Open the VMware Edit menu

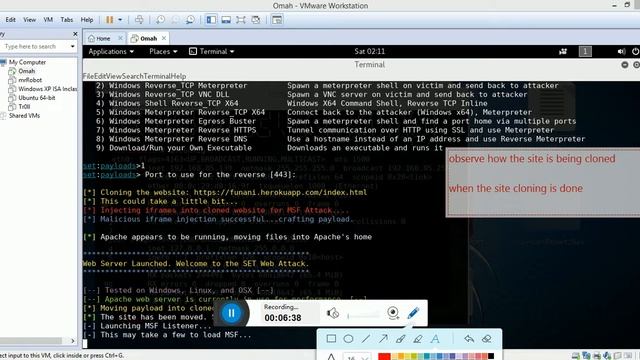coord(11,20)
